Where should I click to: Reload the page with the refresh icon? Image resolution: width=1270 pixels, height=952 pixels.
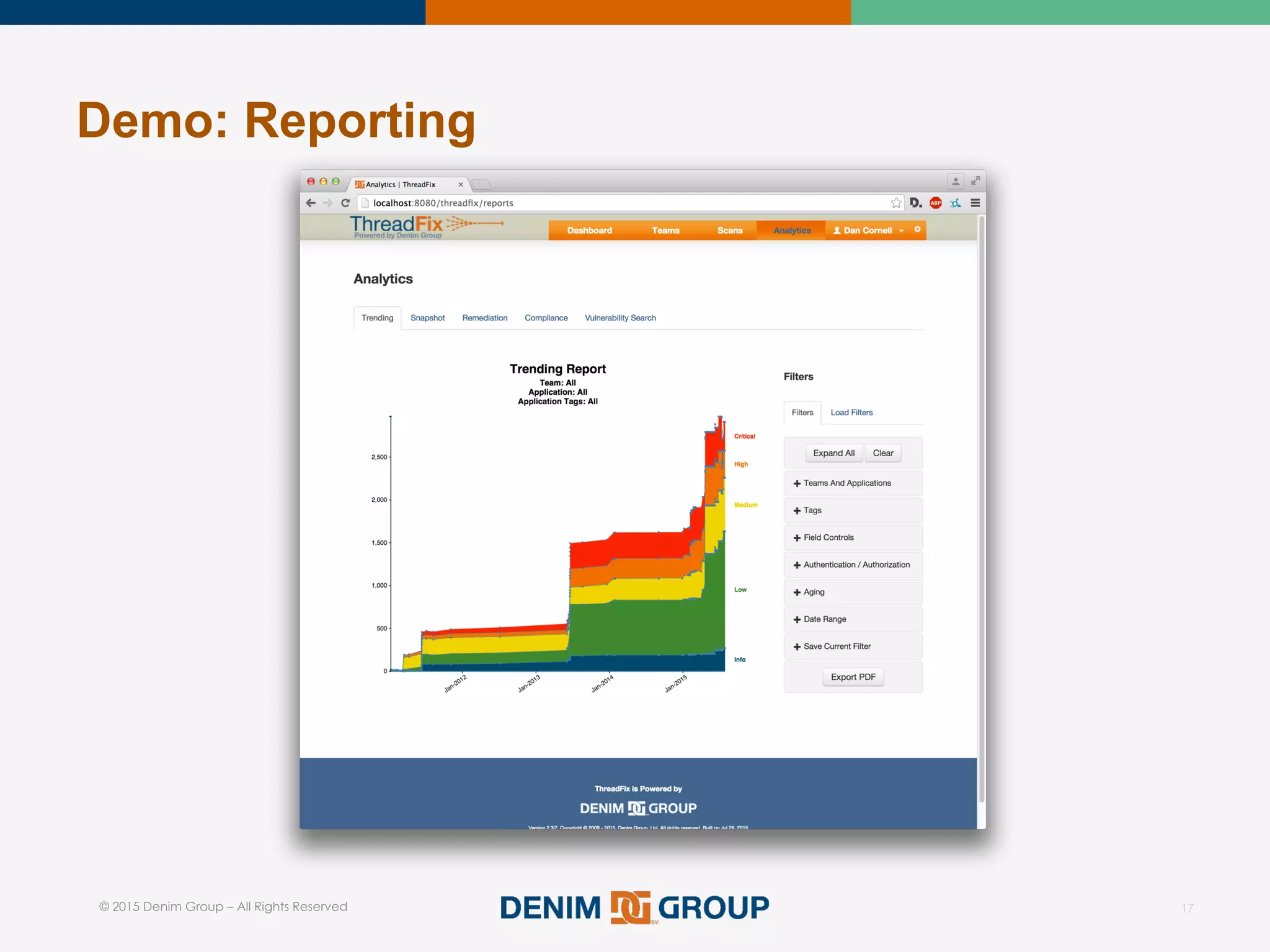(345, 203)
